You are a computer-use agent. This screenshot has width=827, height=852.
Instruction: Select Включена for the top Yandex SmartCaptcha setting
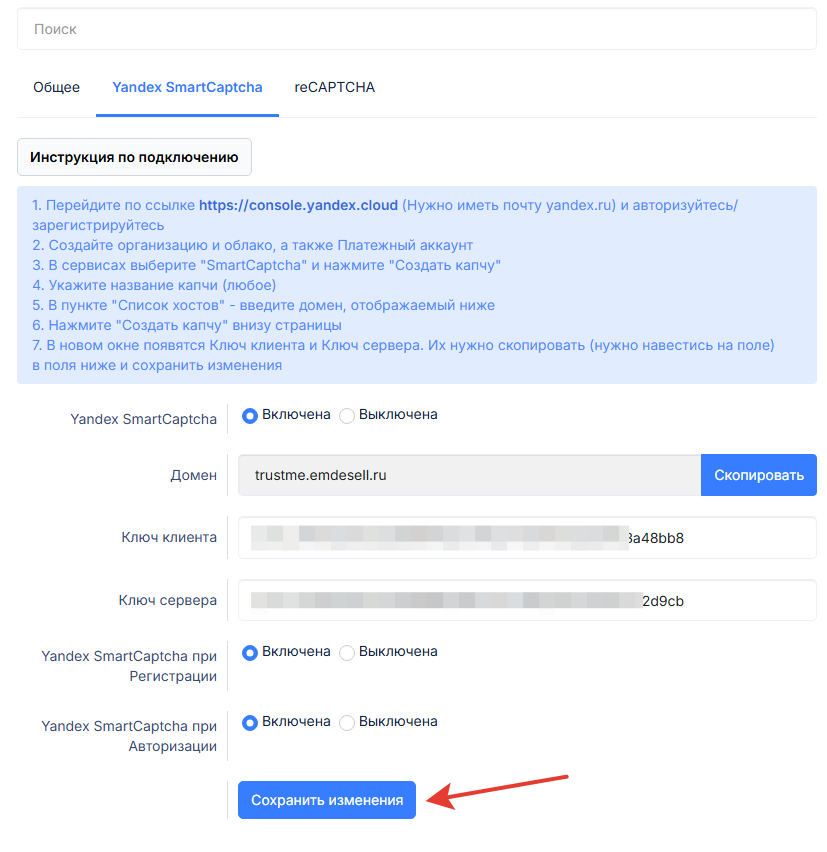(251, 415)
